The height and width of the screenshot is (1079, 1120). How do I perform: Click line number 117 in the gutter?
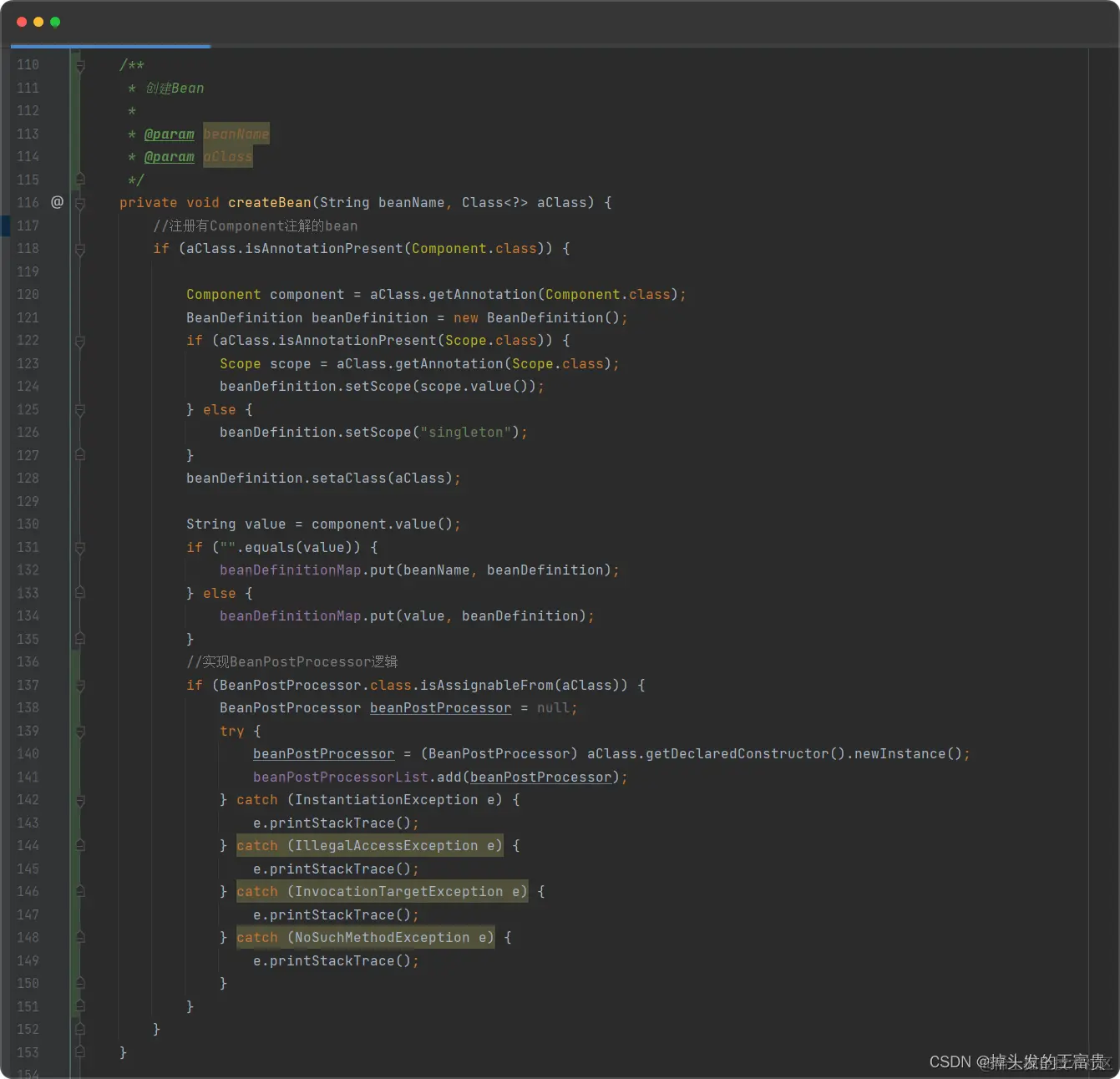[x=28, y=225]
